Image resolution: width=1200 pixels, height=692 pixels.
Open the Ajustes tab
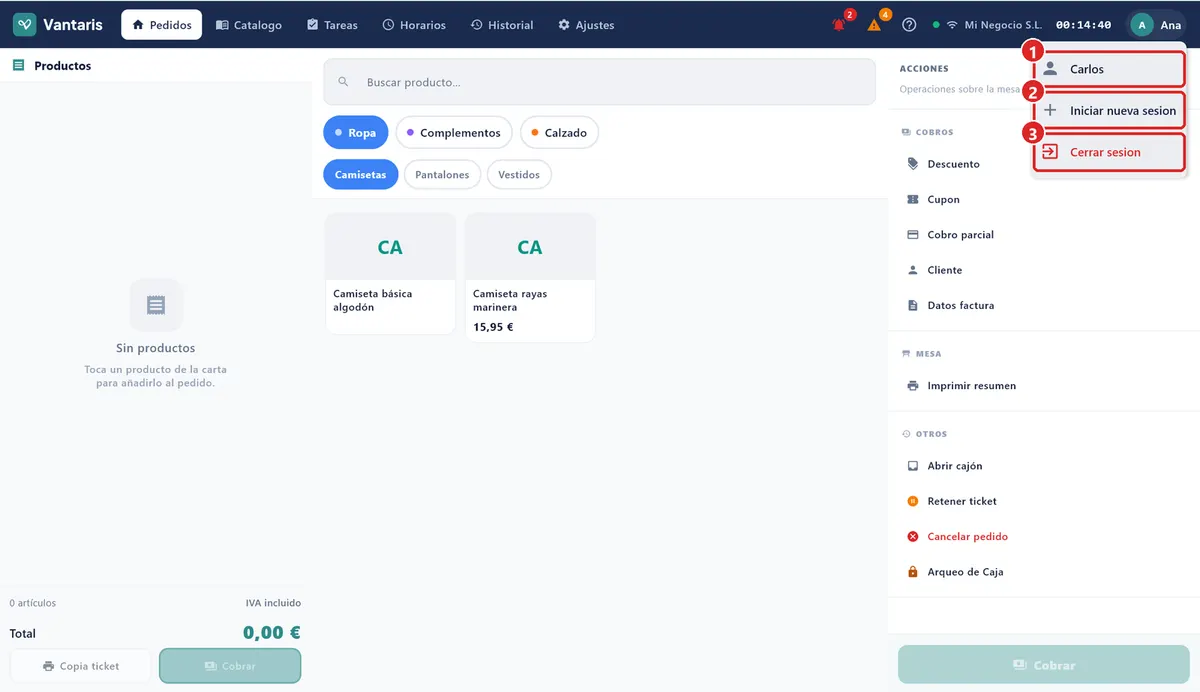[x=586, y=25]
